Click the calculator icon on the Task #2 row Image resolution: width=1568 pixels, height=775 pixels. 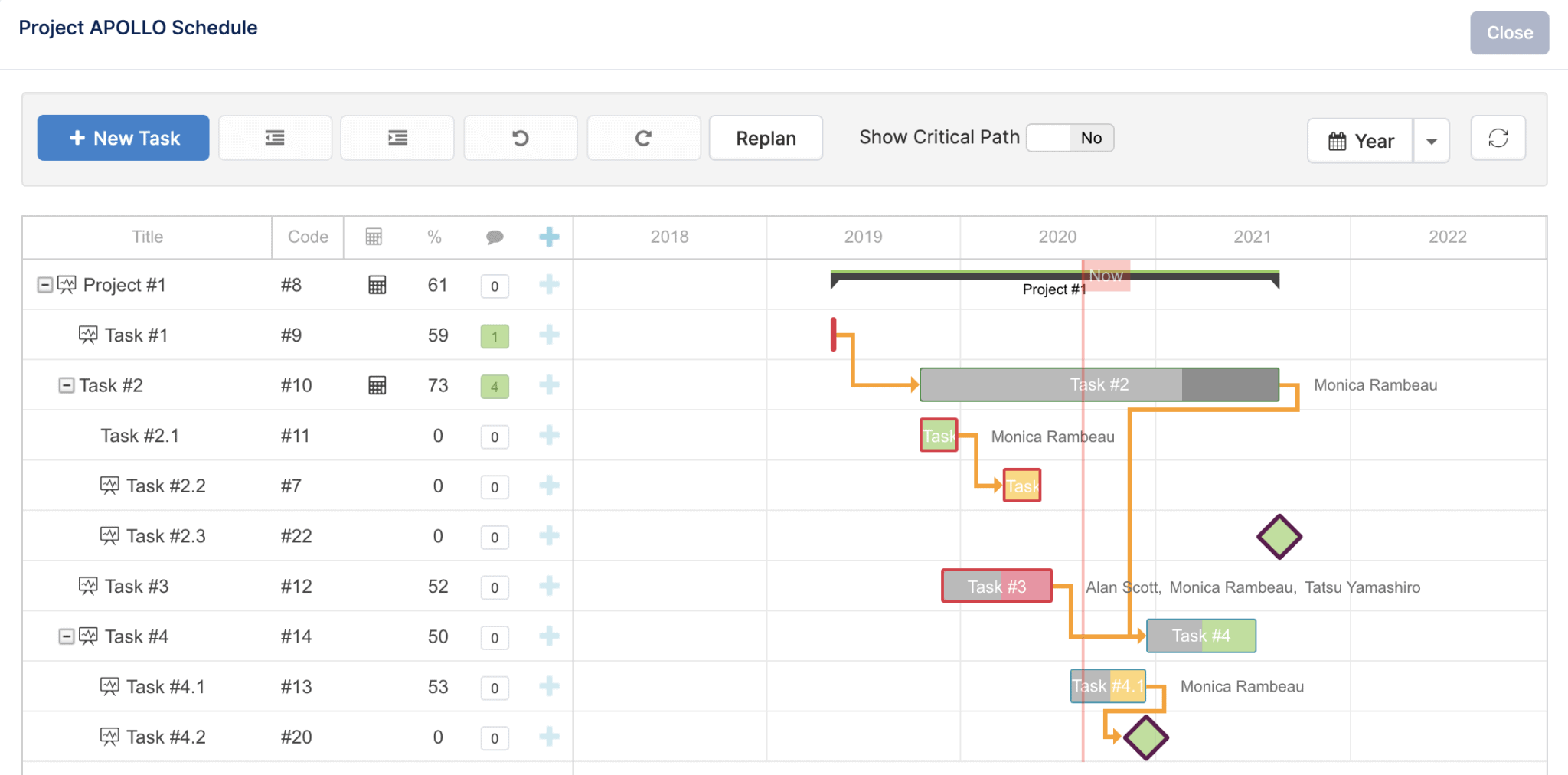coord(376,385)
